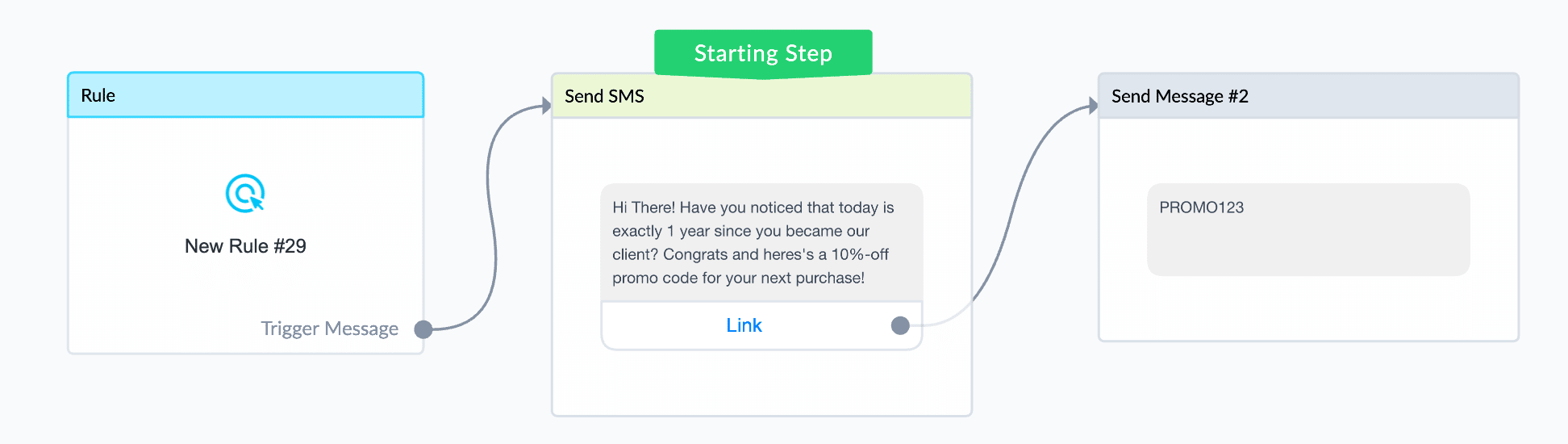Click the Link button in SMS
Screen dimensions: 1568x444
pos(744,325)
